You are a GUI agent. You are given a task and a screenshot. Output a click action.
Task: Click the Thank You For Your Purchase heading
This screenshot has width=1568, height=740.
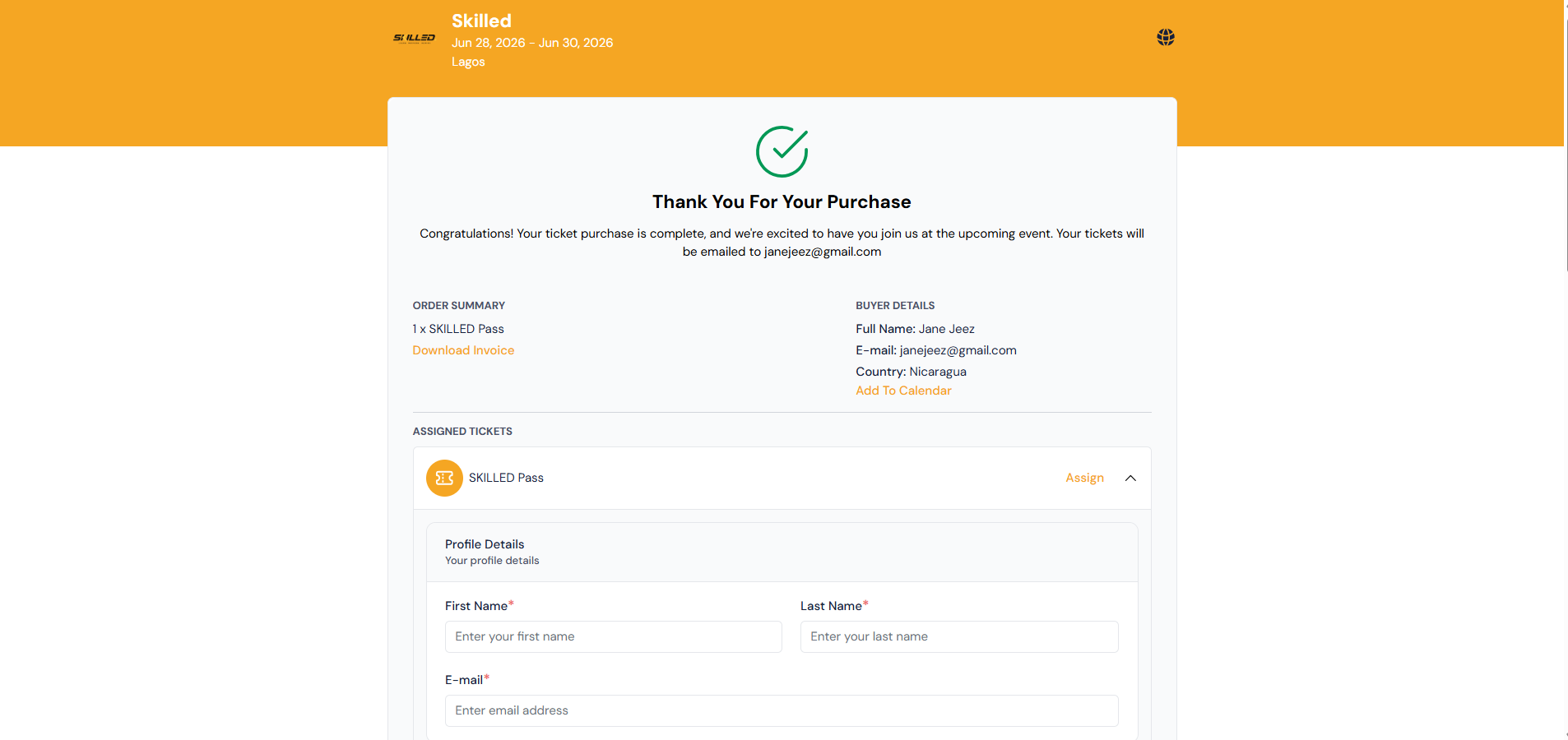click(782, 201)
